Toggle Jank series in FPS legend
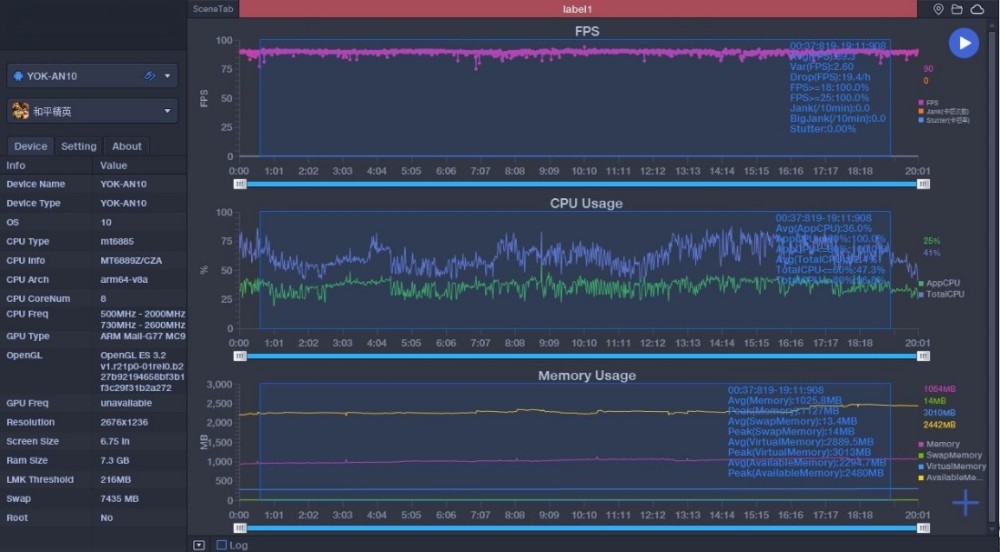This screenshot has height=552, width=1000. pyautogui.click(x=943, y=112)
